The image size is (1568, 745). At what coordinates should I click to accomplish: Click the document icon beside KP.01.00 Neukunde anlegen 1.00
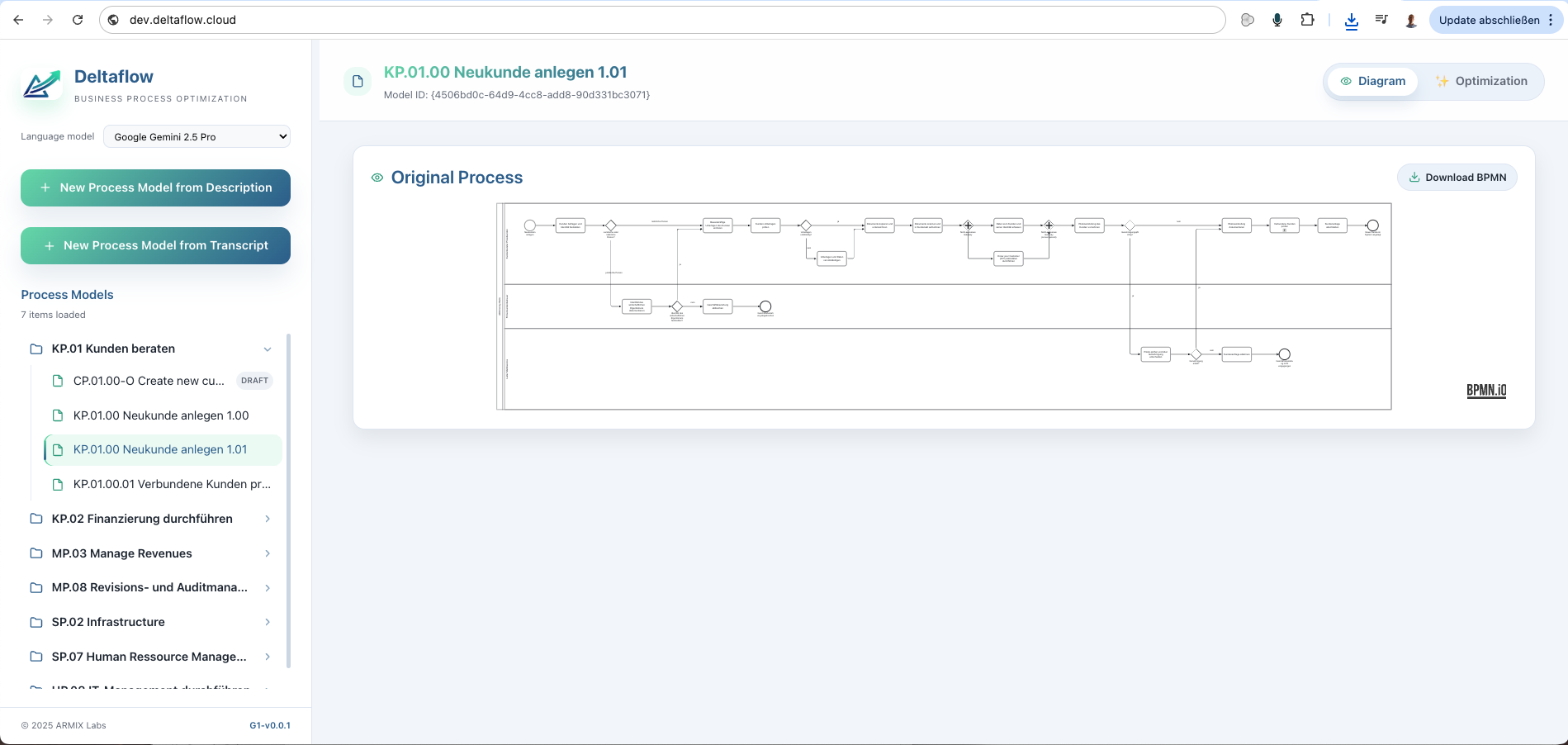[x=57, y=415]
